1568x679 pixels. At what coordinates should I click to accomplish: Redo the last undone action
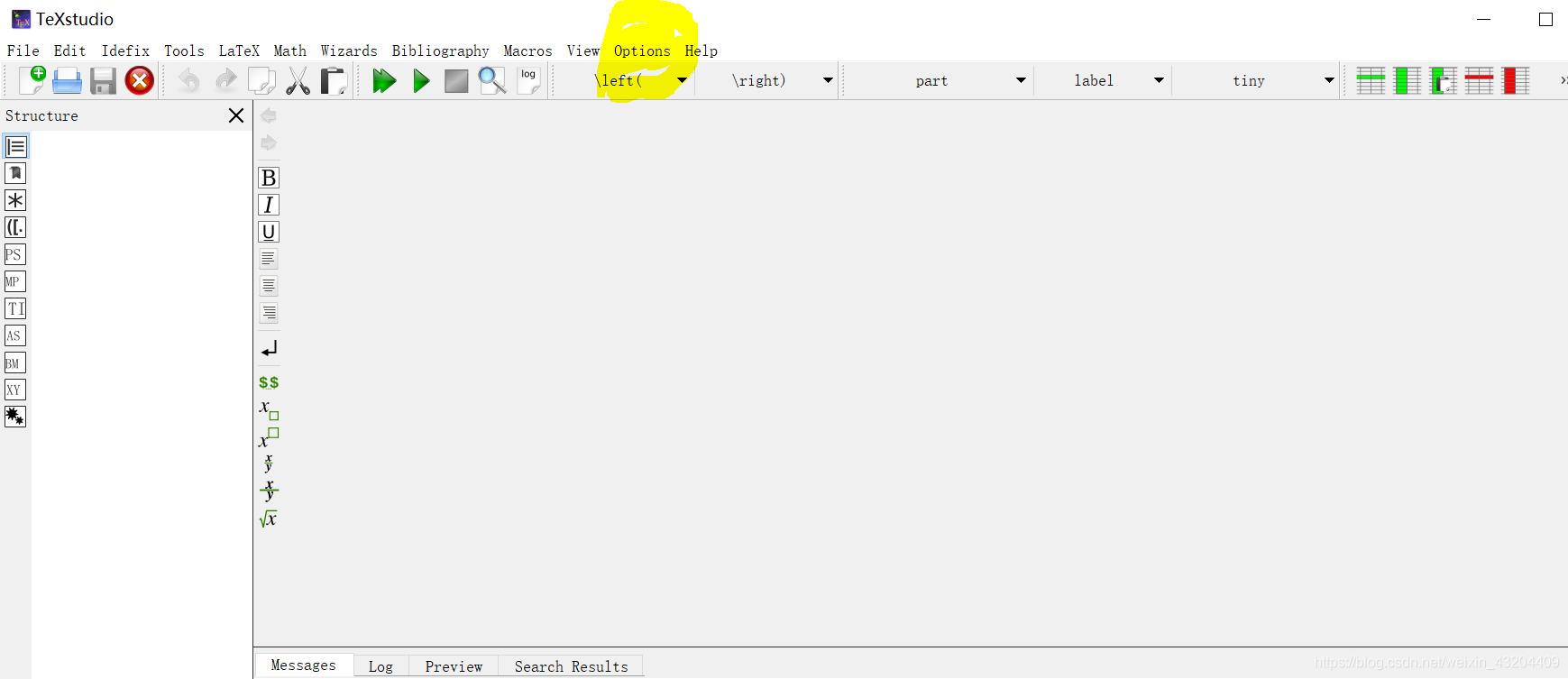[x=225, y=81]
